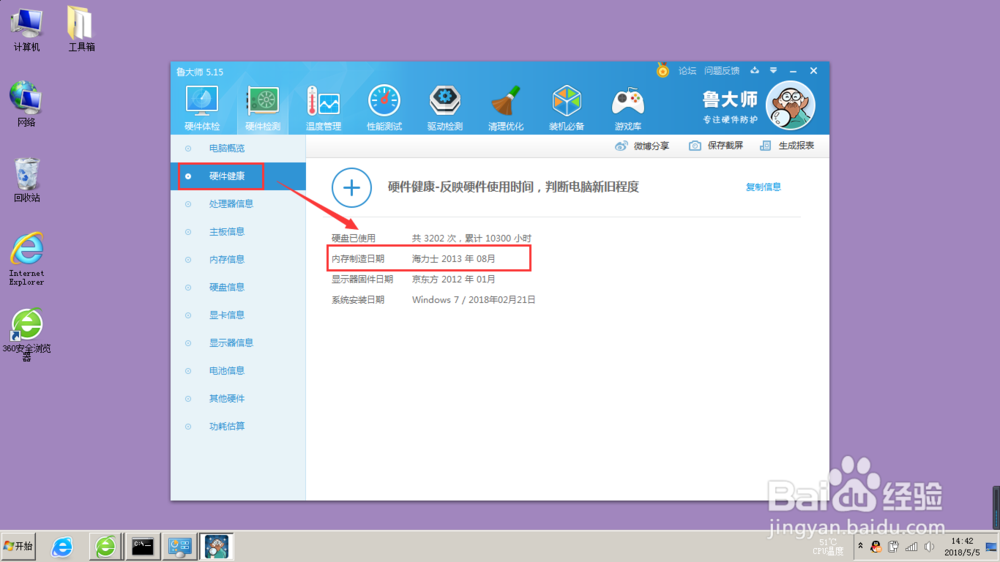Click 360 browser taskbar icon
Screen dimensions: 1000x562
105,547
